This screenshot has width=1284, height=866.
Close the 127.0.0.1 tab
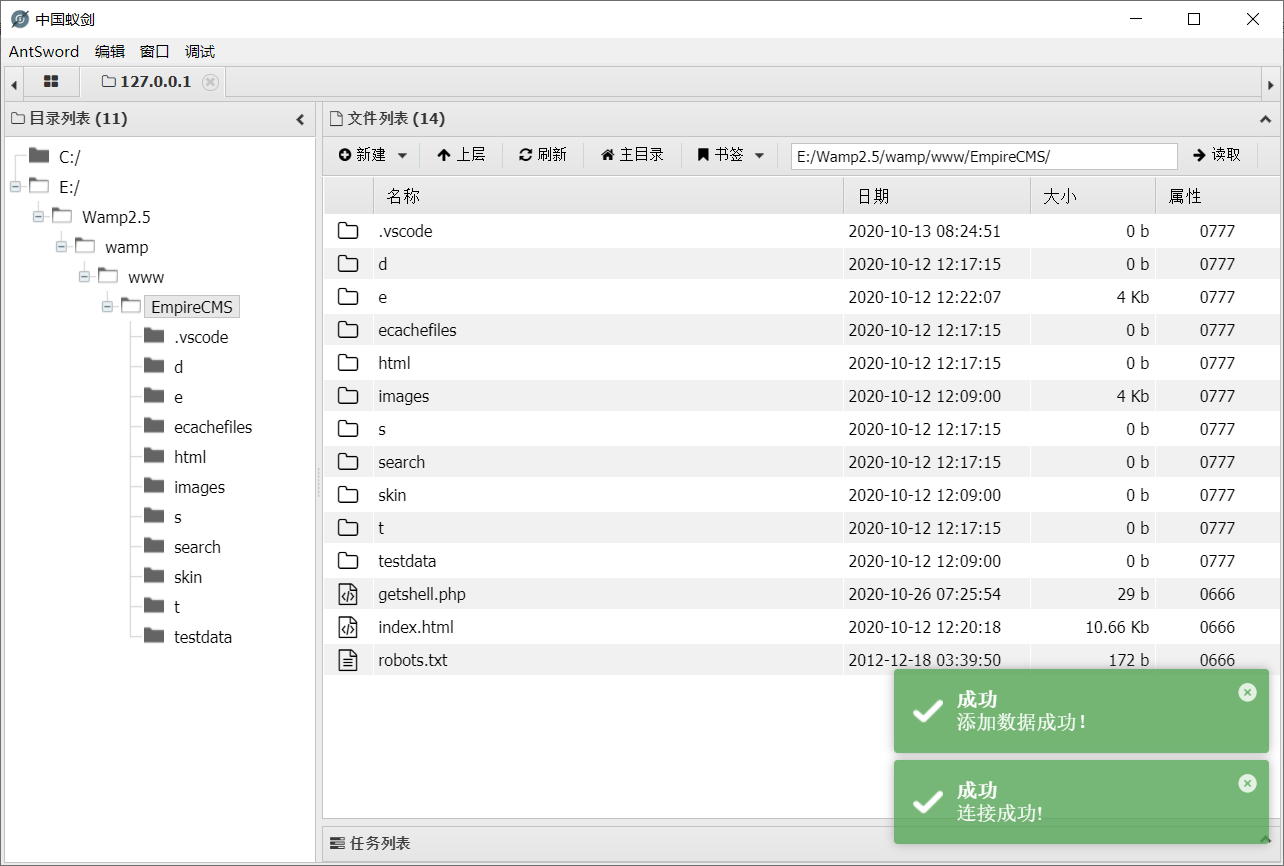pos(210,82)
